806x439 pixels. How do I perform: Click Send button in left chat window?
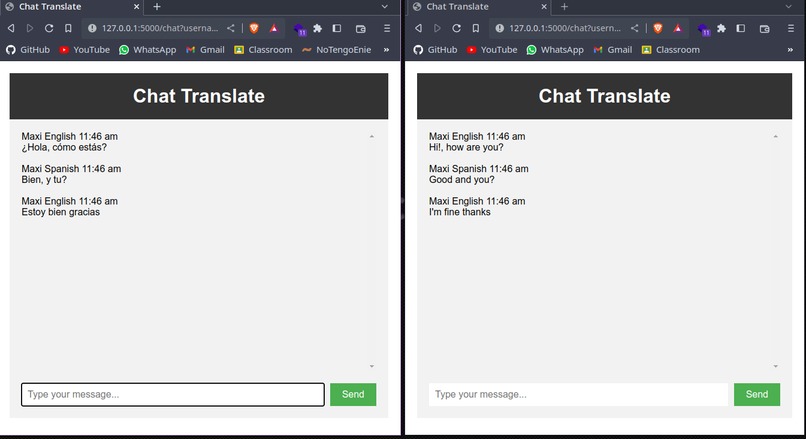point(353,394)
